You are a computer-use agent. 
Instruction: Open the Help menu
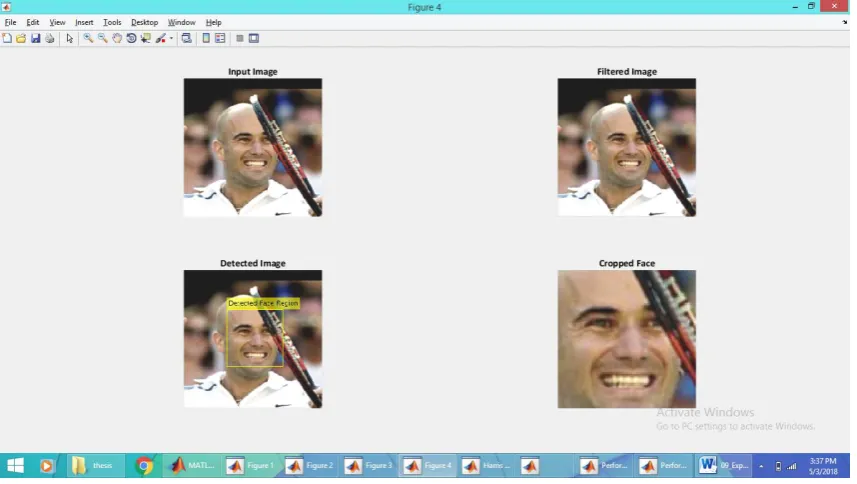point(214,22)
